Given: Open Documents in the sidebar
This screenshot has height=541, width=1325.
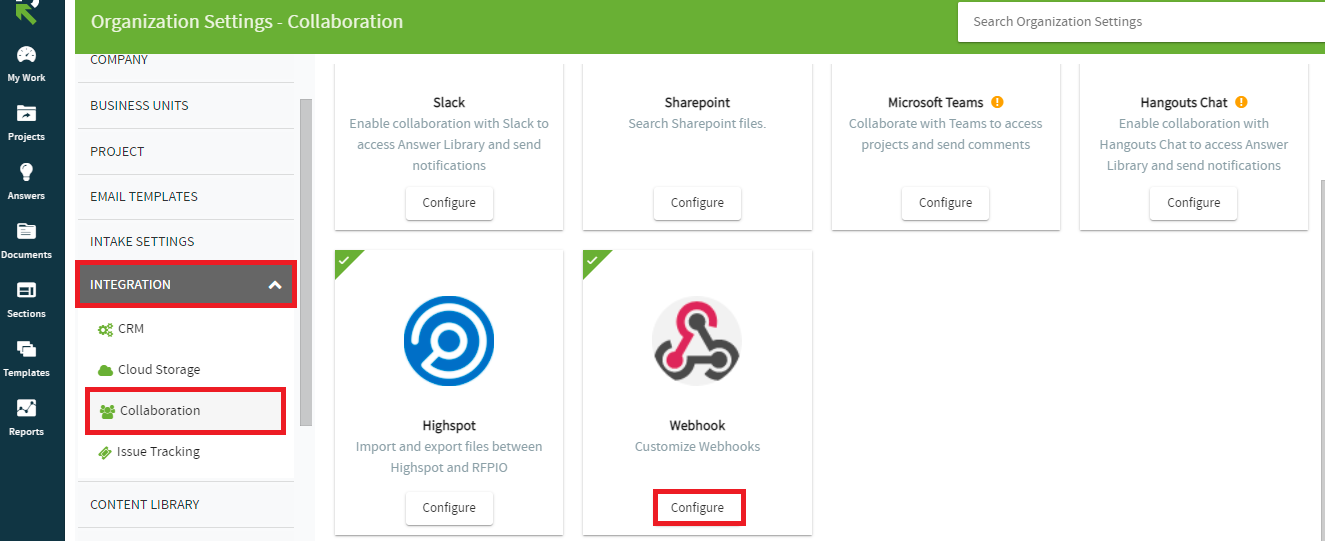Looking at the screenshot, I should (x=27, y=231).
